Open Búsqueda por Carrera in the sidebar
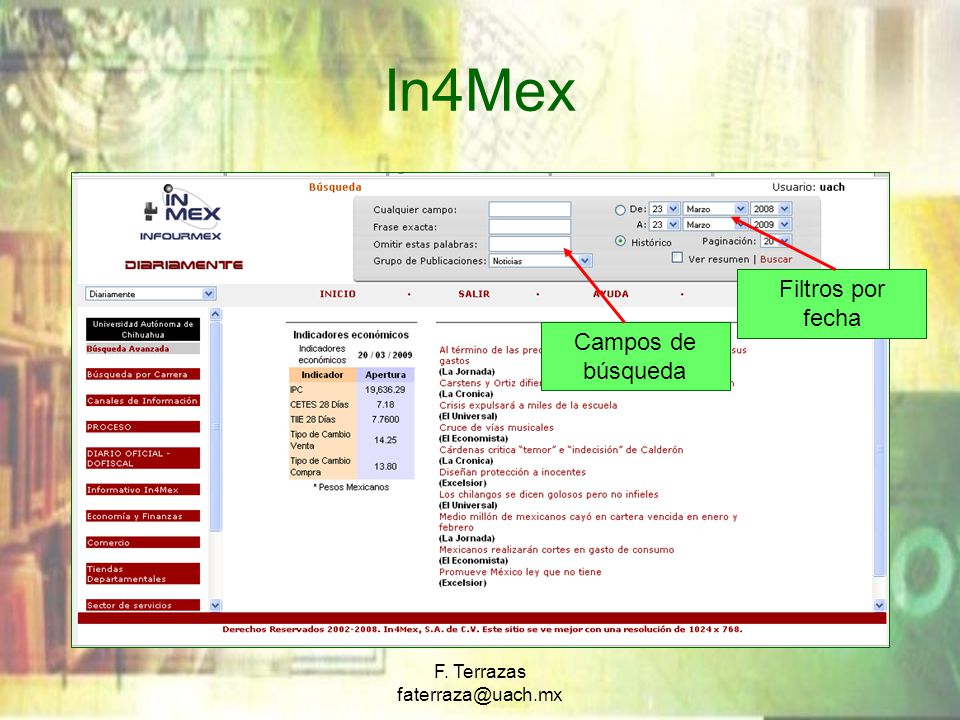 (x=143, y=374)
